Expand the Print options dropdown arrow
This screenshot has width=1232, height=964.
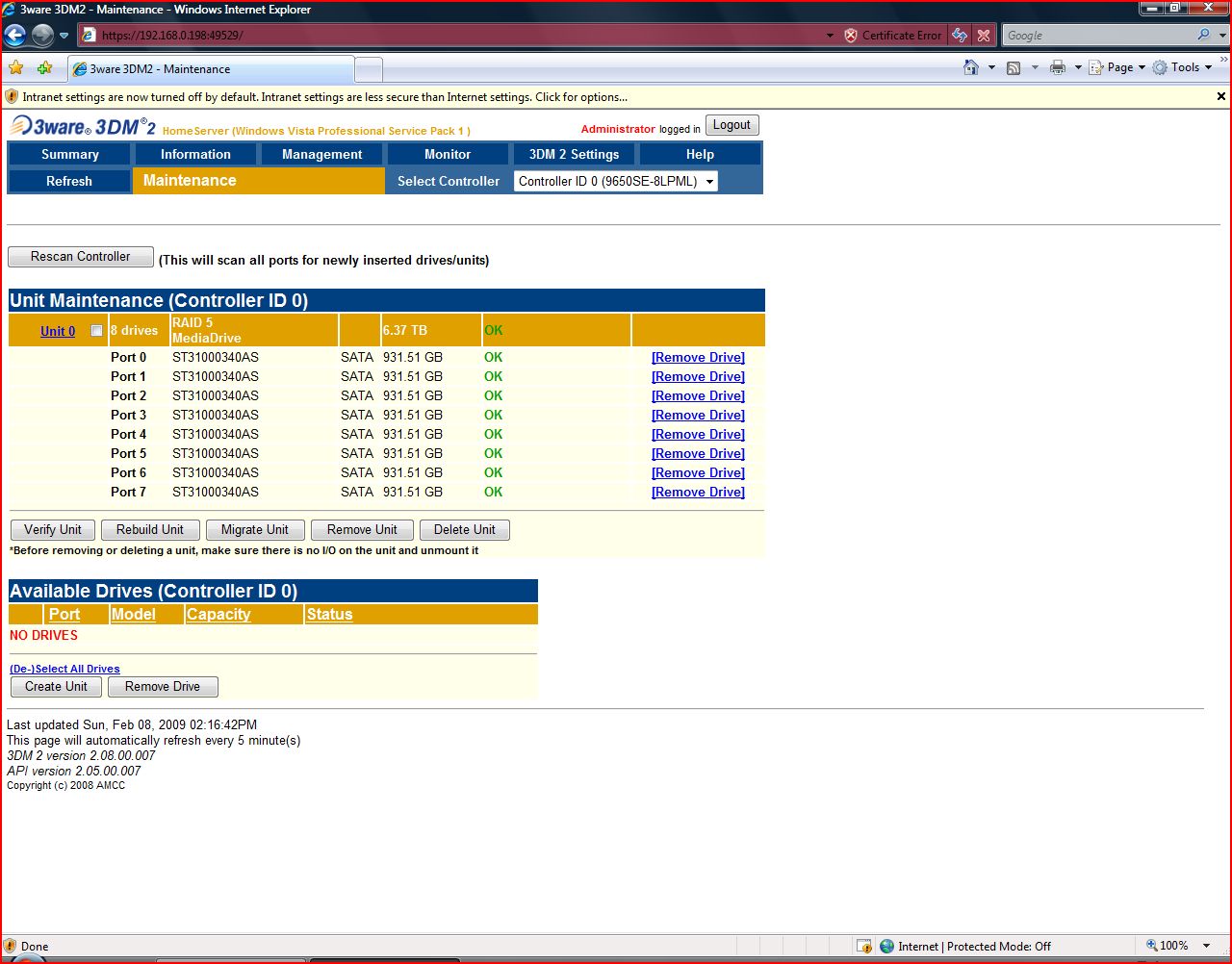coord(1078,67)
